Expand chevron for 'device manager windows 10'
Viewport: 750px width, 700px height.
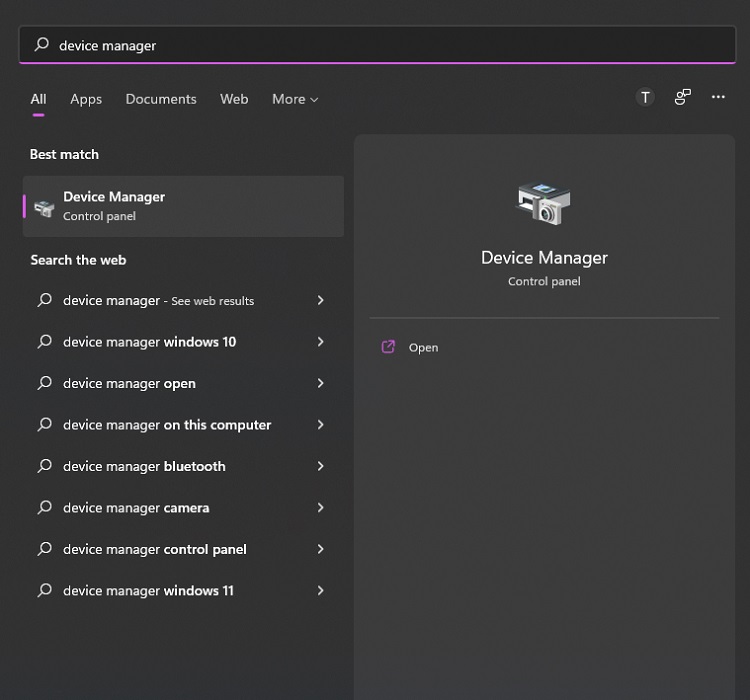pos(320,342)
